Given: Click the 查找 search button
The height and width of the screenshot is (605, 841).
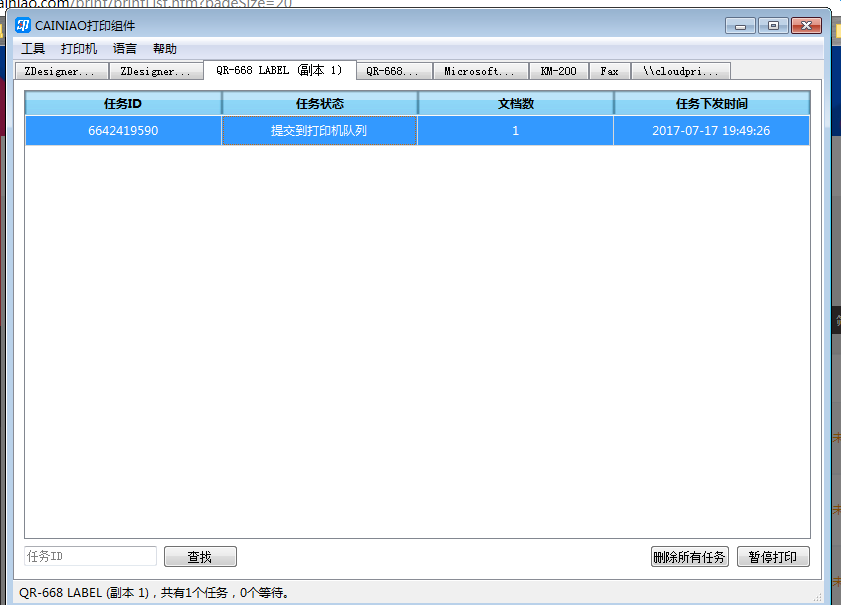Looking at the screenshot, I should (x=200, y=557).
